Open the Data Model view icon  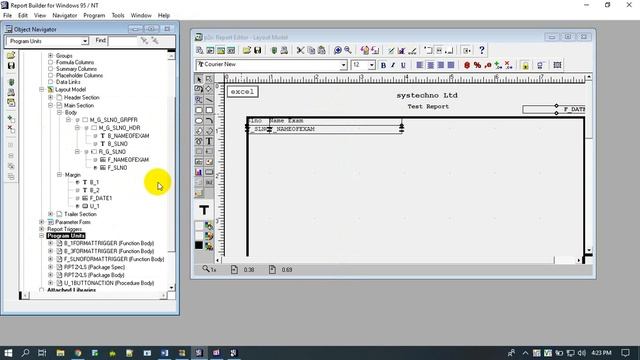tap(200, 50)
